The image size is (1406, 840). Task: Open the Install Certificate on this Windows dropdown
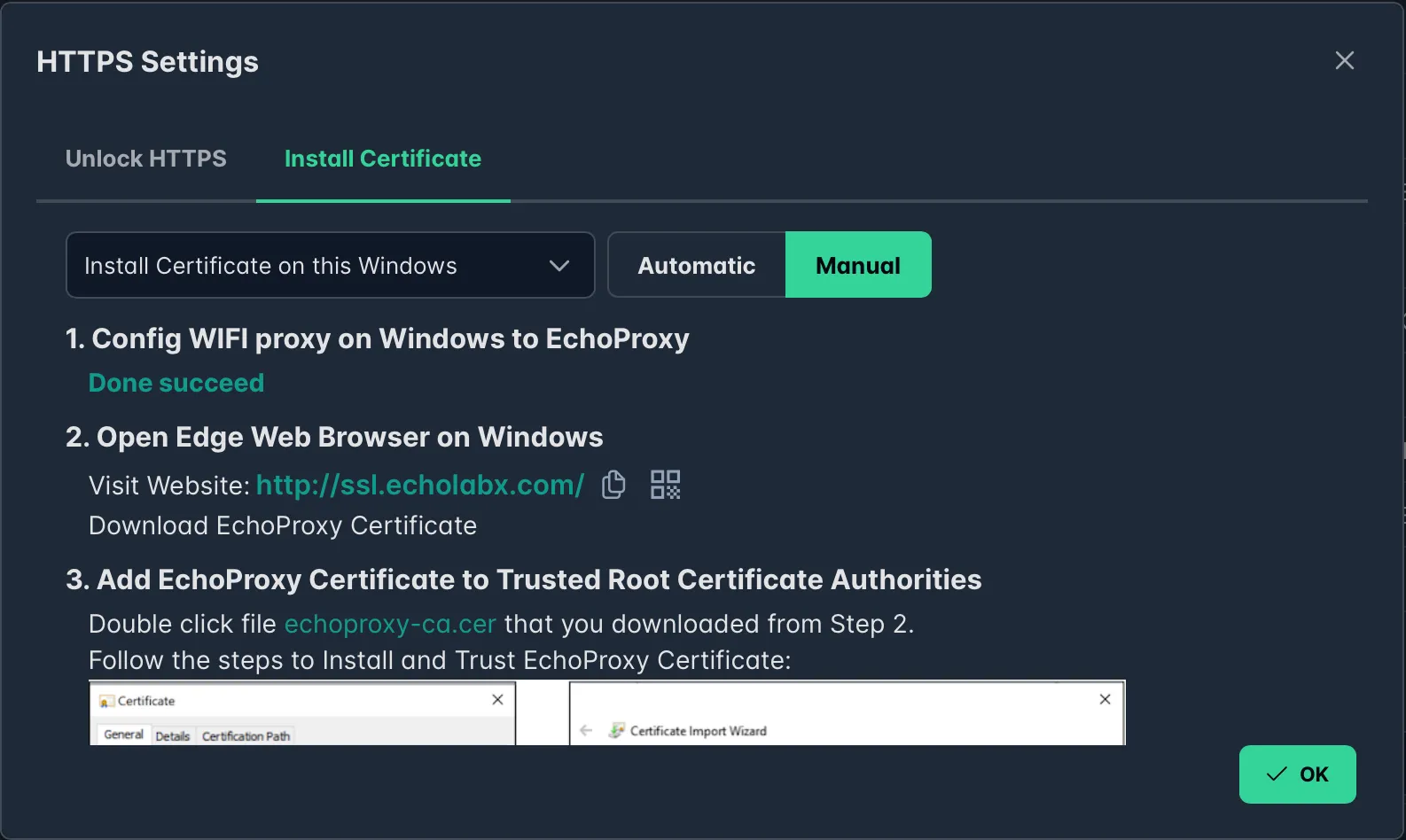point(330,265)
